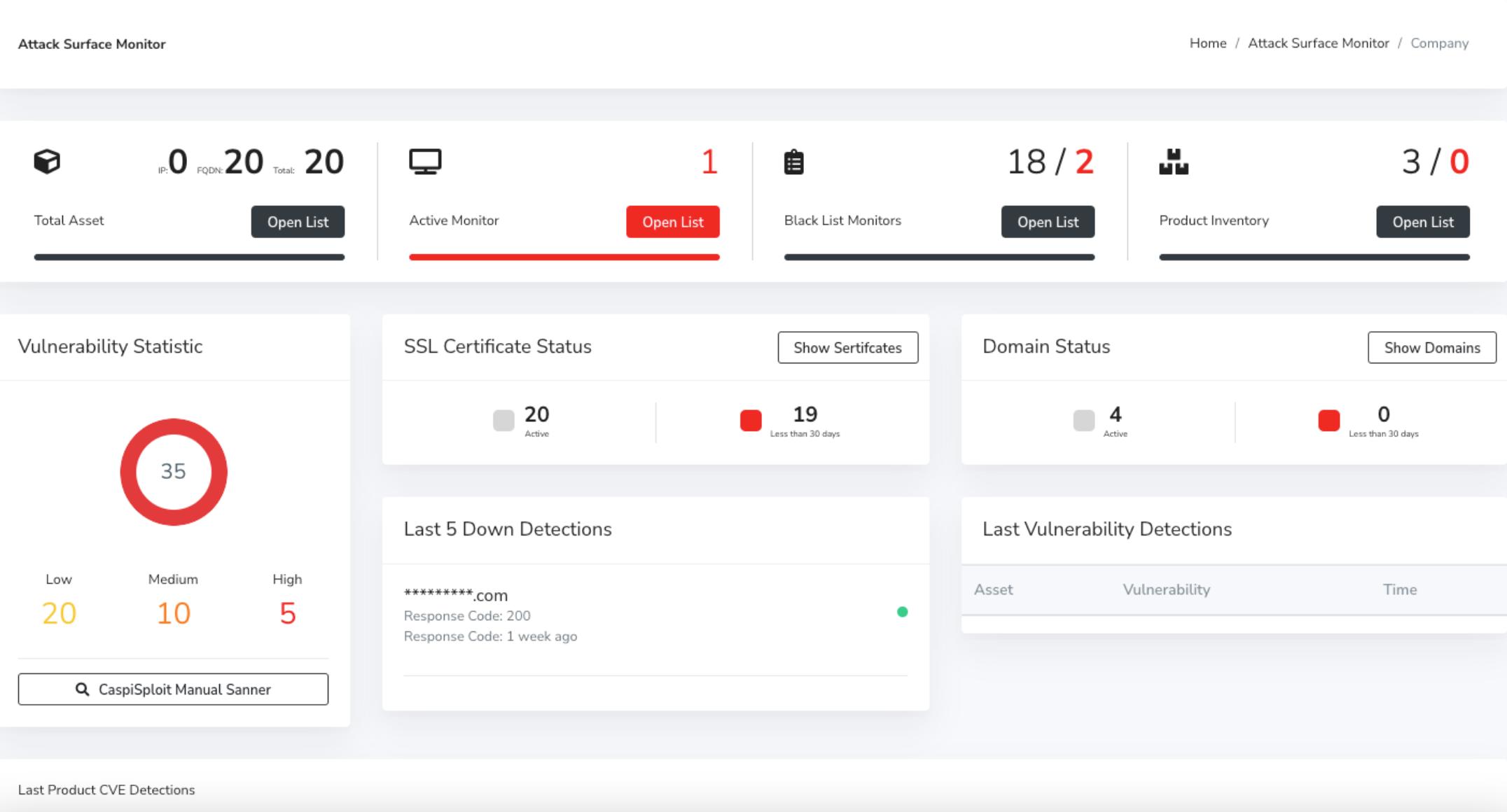
Task: Expand Product Inventory open list
Action: pyautogui.click(x=1421, y=221)
